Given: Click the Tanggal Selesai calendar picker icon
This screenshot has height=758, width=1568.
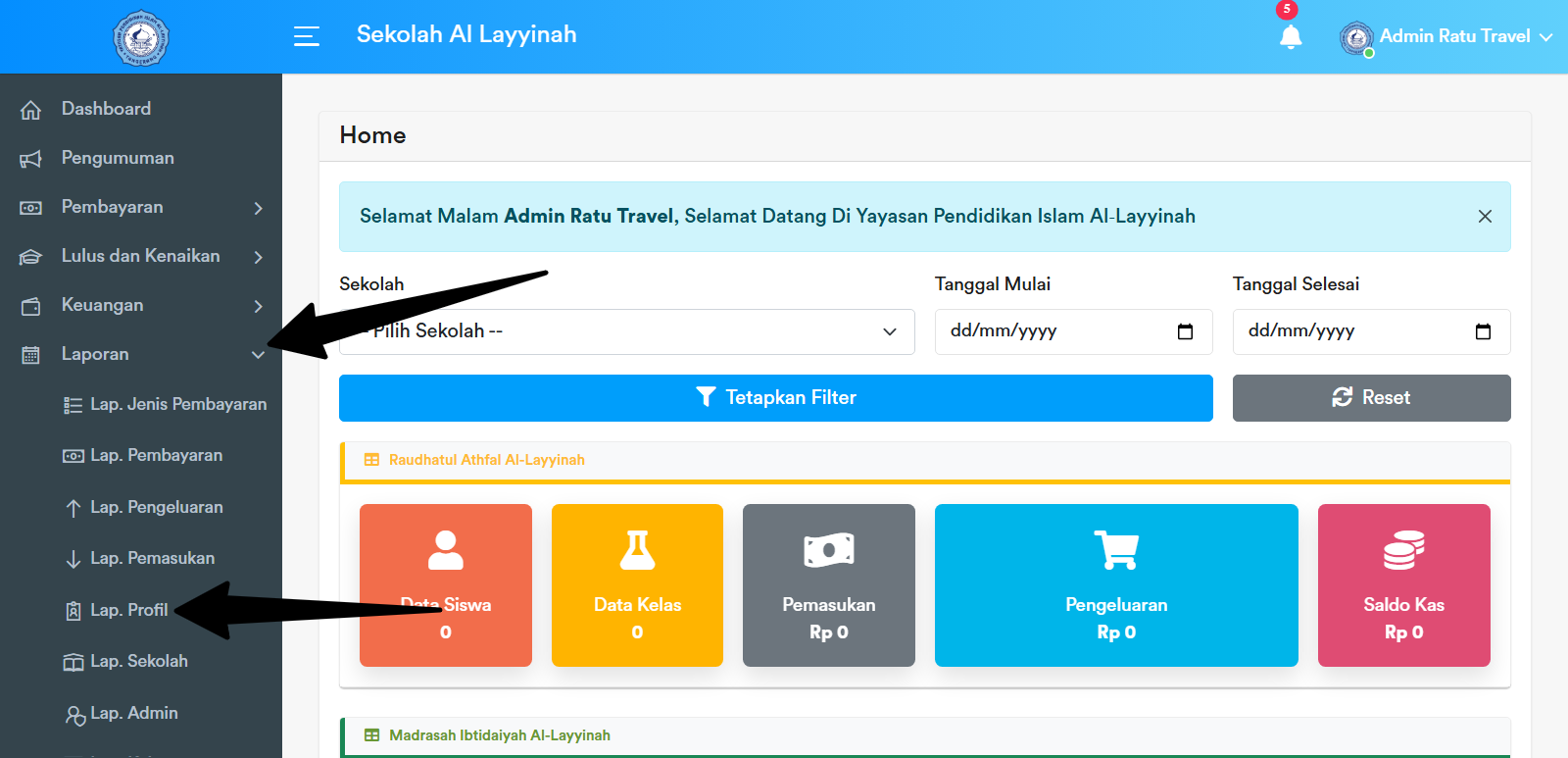Looking at the screenshot, I should 1483,331.
